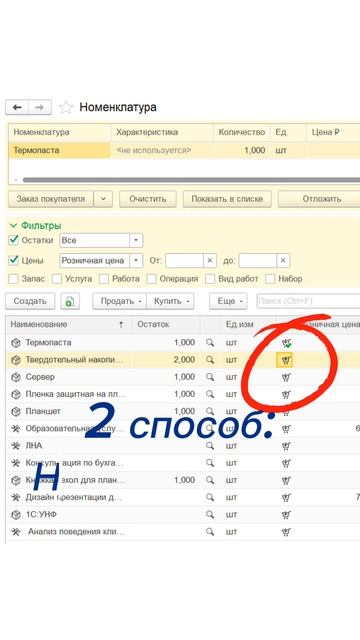Image resolution: width=360 pixels, height=640 pixels.
Task: Go forward with the right arrow button
Action: coord(40,107)
